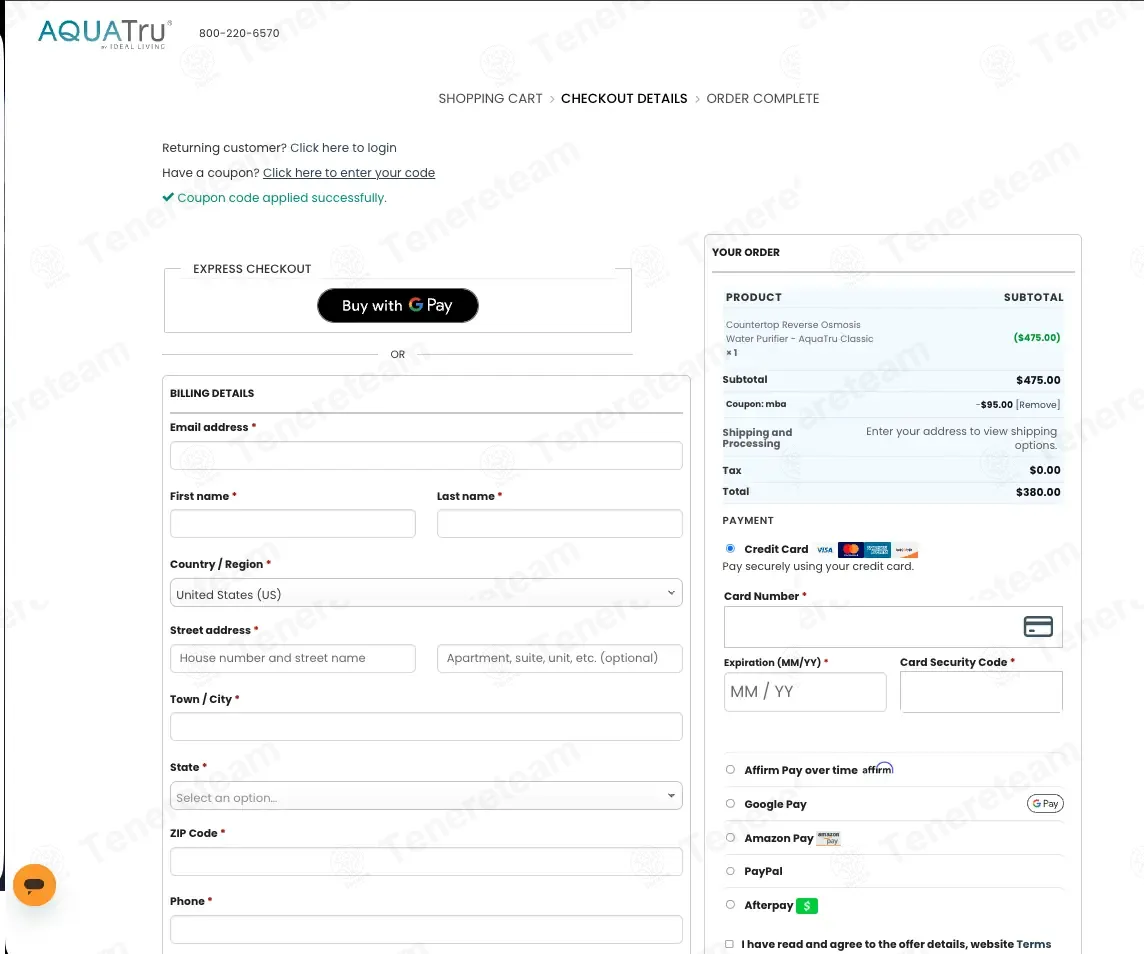
Task: Click Order Complete breadcrumb step
Action: (762, 98)
